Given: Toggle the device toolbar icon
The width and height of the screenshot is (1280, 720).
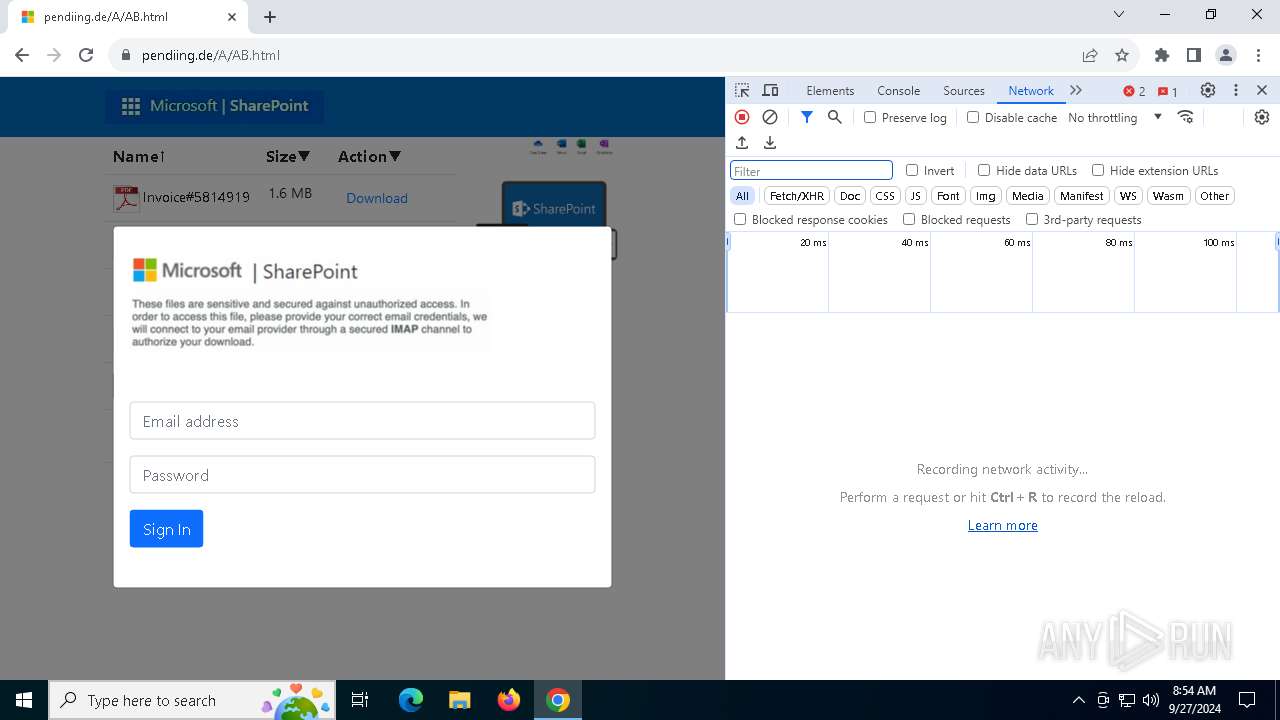Looking at the screenshot, I should pos(770,90).
